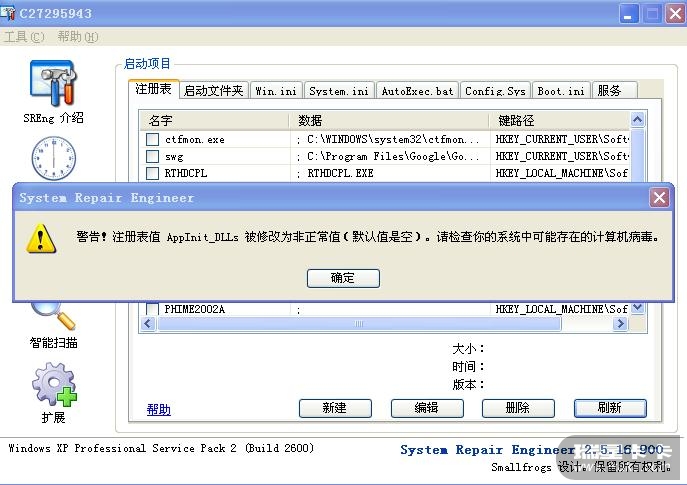Close the C27295943 main window
Screen dimensions: 687x485
point(675,14)
